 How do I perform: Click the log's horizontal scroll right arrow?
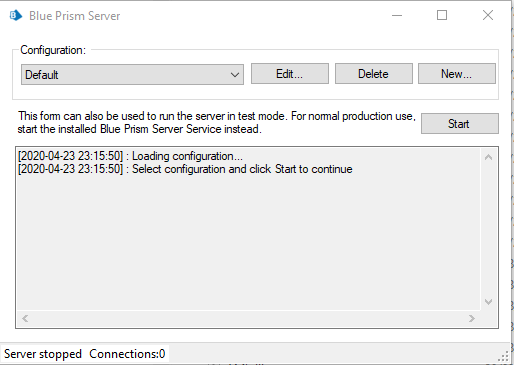(472, 319)
